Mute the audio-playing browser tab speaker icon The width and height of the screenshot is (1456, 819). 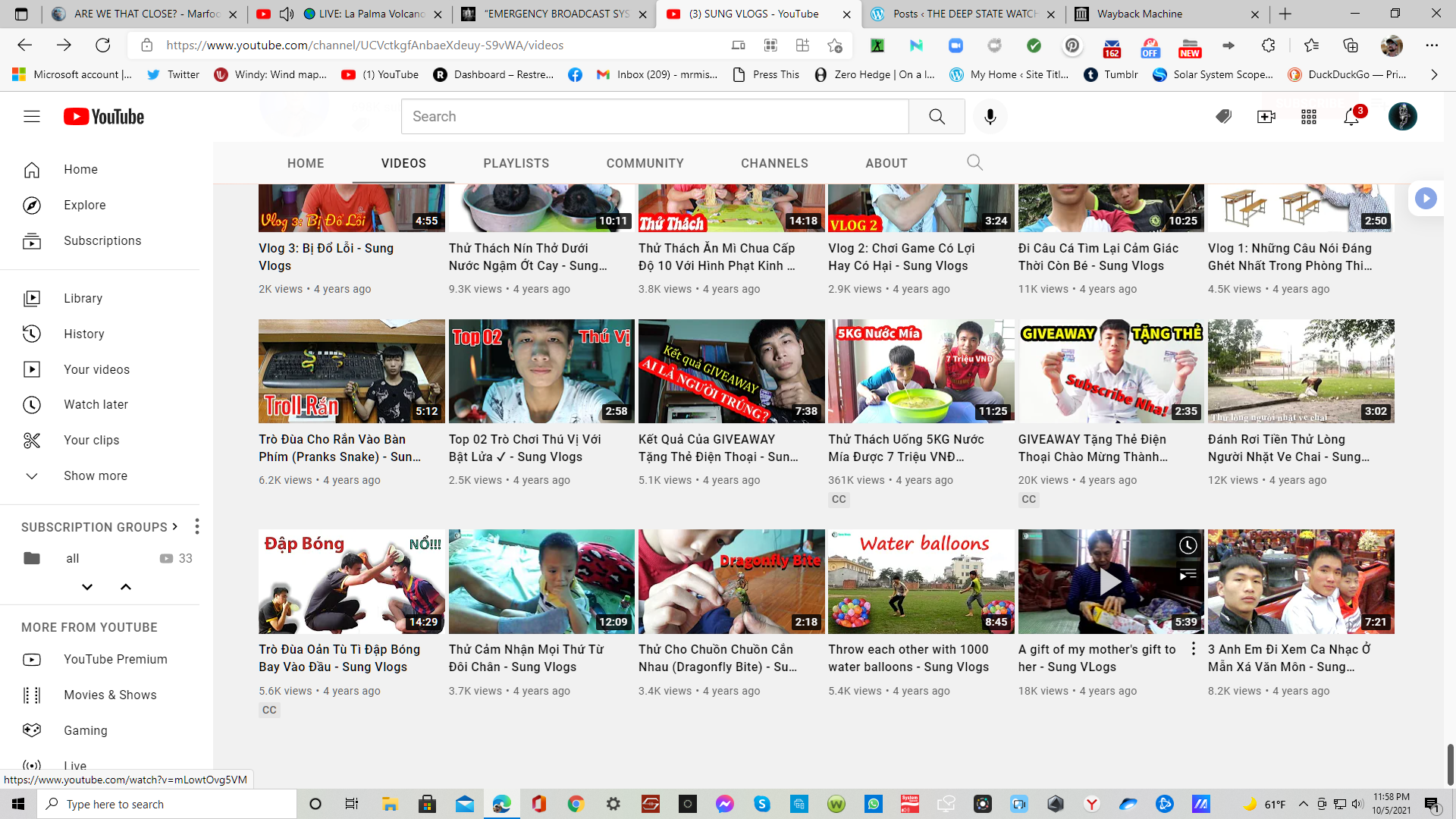pos(287,14)
